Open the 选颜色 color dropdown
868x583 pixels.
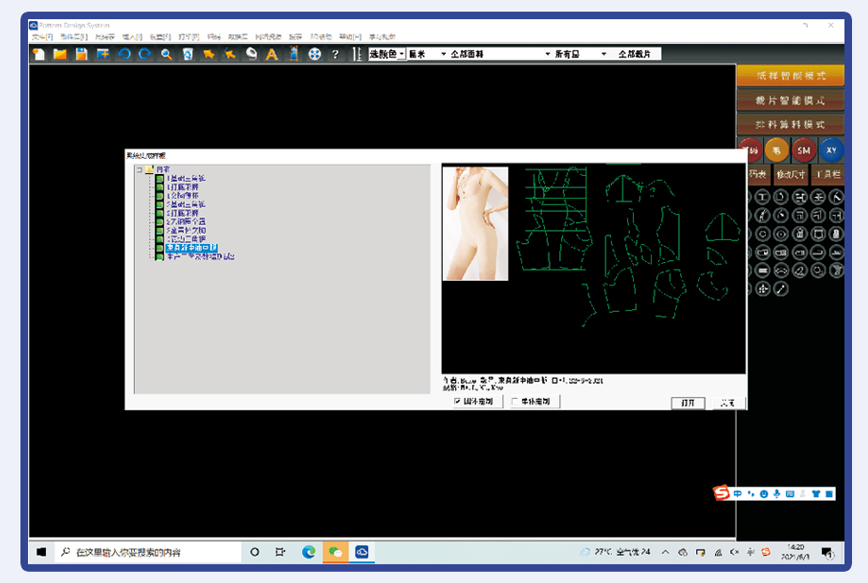387,54
